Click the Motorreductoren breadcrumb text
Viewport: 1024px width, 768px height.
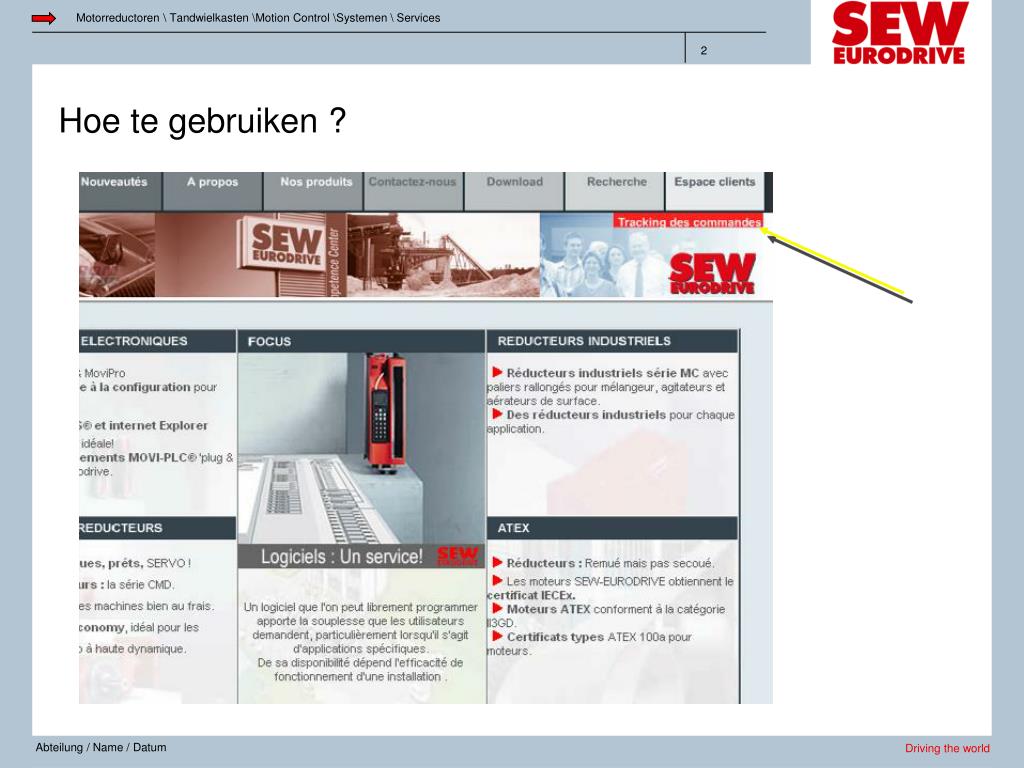[118, 18]
